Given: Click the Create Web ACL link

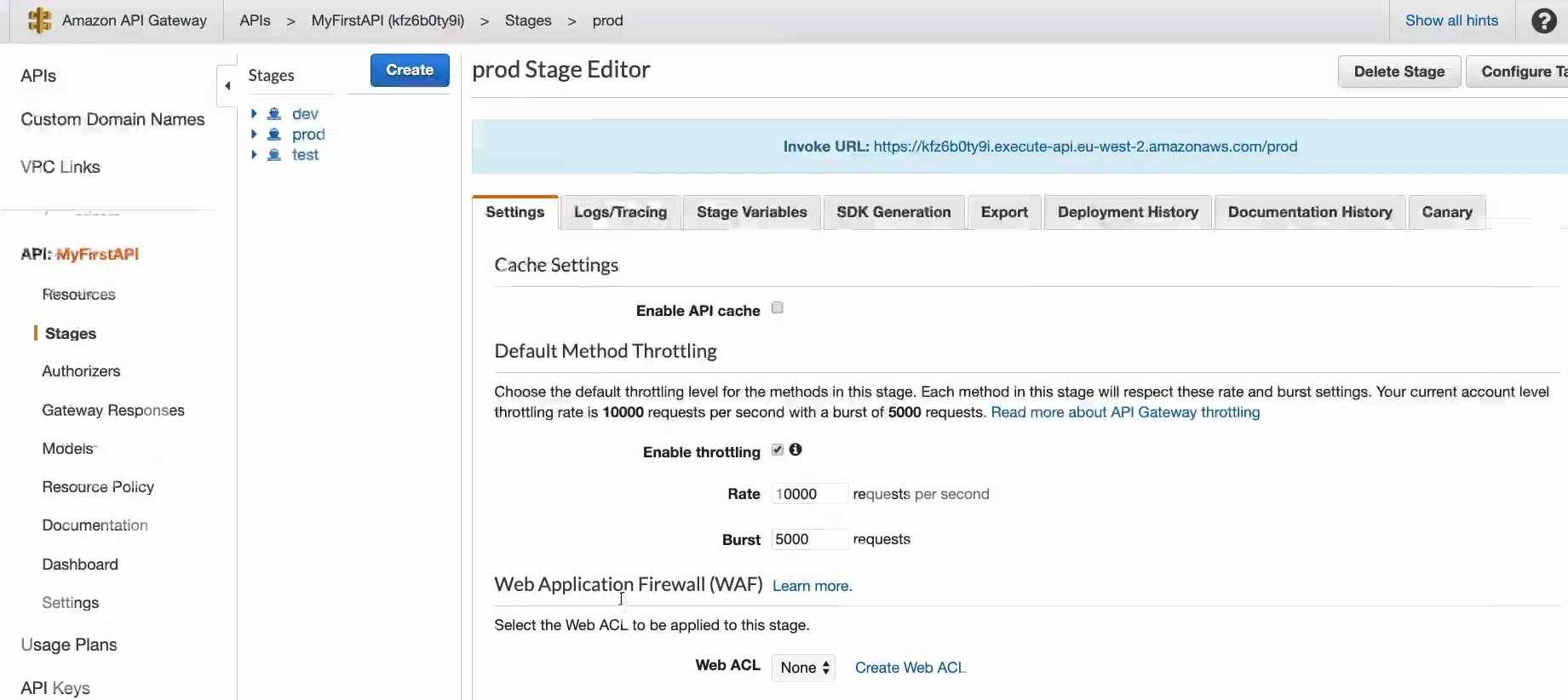Looking at the screenshot, I should click(x=910, y=668).
